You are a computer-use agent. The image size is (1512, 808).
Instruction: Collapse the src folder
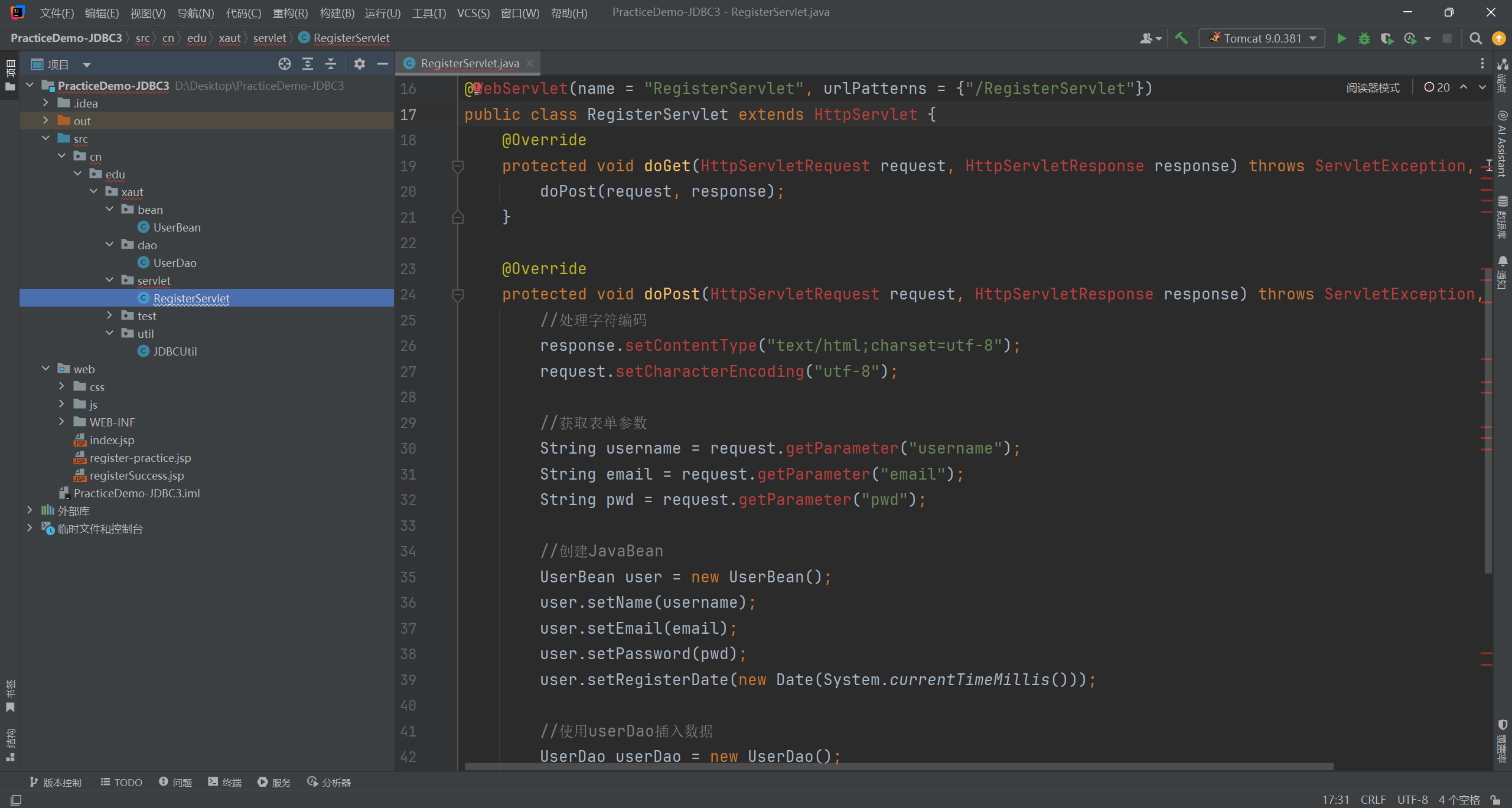(45, 138)
